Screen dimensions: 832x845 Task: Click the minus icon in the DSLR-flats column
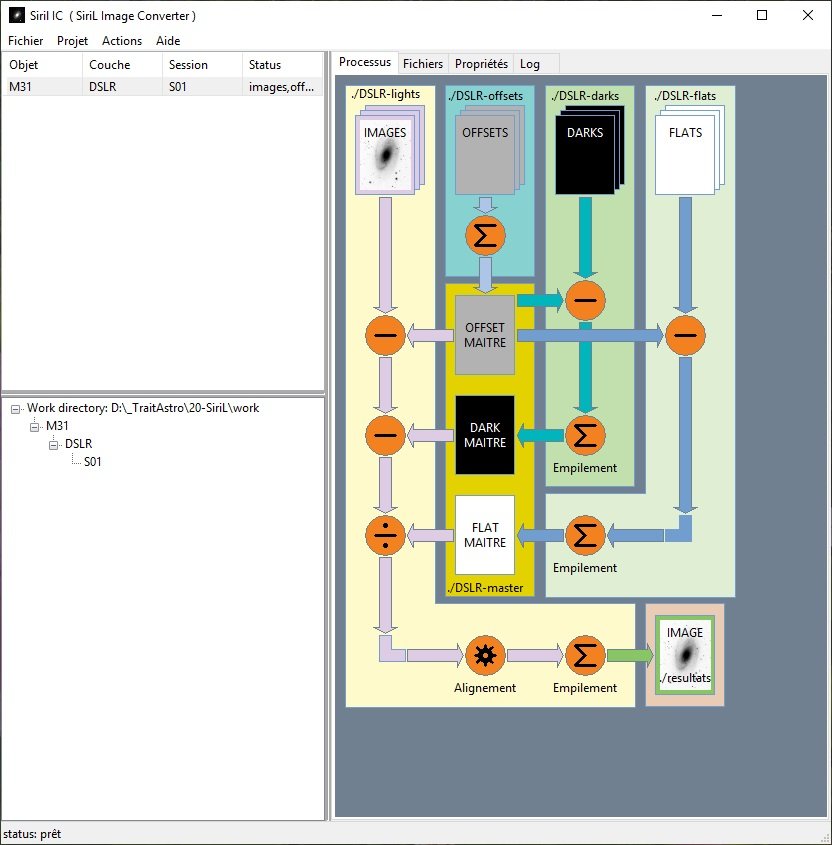685,335
